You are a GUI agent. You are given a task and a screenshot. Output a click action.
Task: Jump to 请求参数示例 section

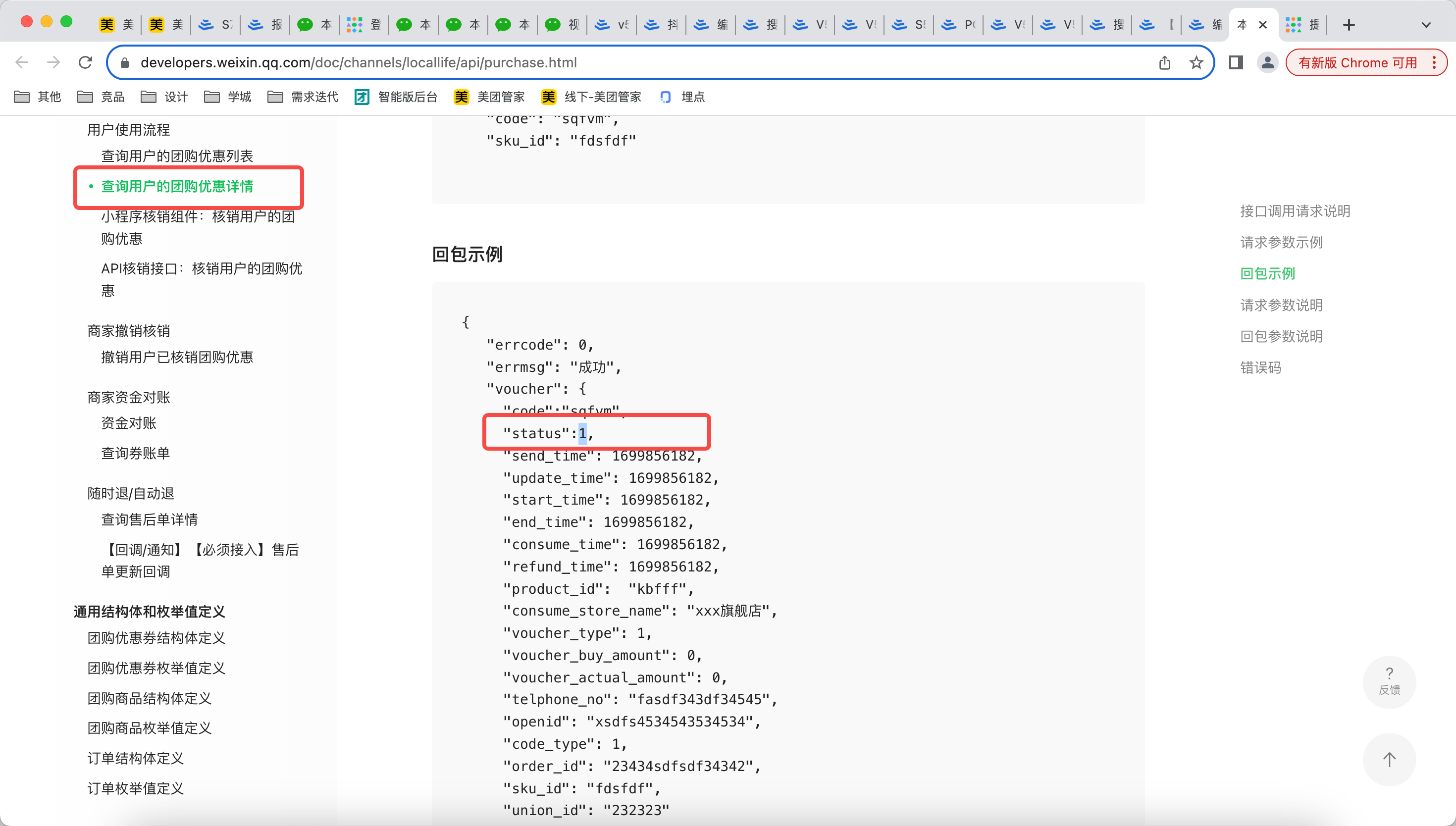click(x=1281, y=242)
